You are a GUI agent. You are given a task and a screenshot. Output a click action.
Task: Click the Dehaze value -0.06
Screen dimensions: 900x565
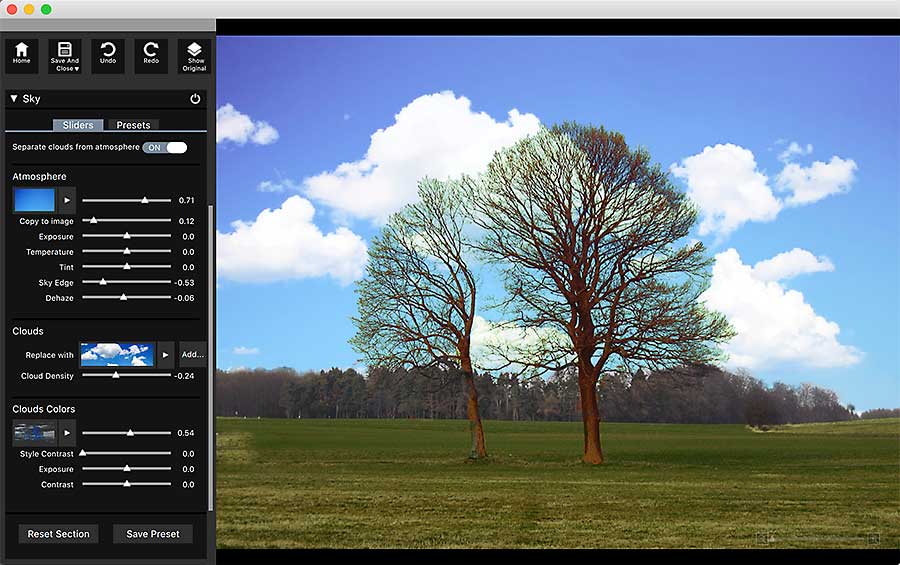pyautogui.click(x=184, y=298)
